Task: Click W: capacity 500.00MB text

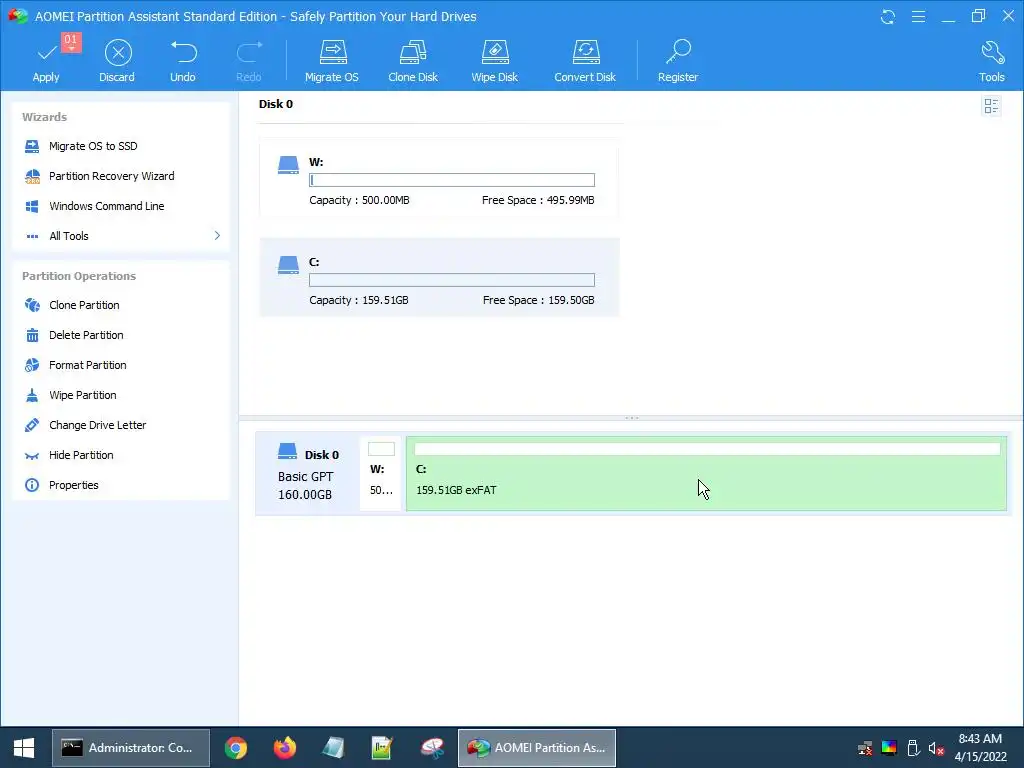Action: click(359, 200)
